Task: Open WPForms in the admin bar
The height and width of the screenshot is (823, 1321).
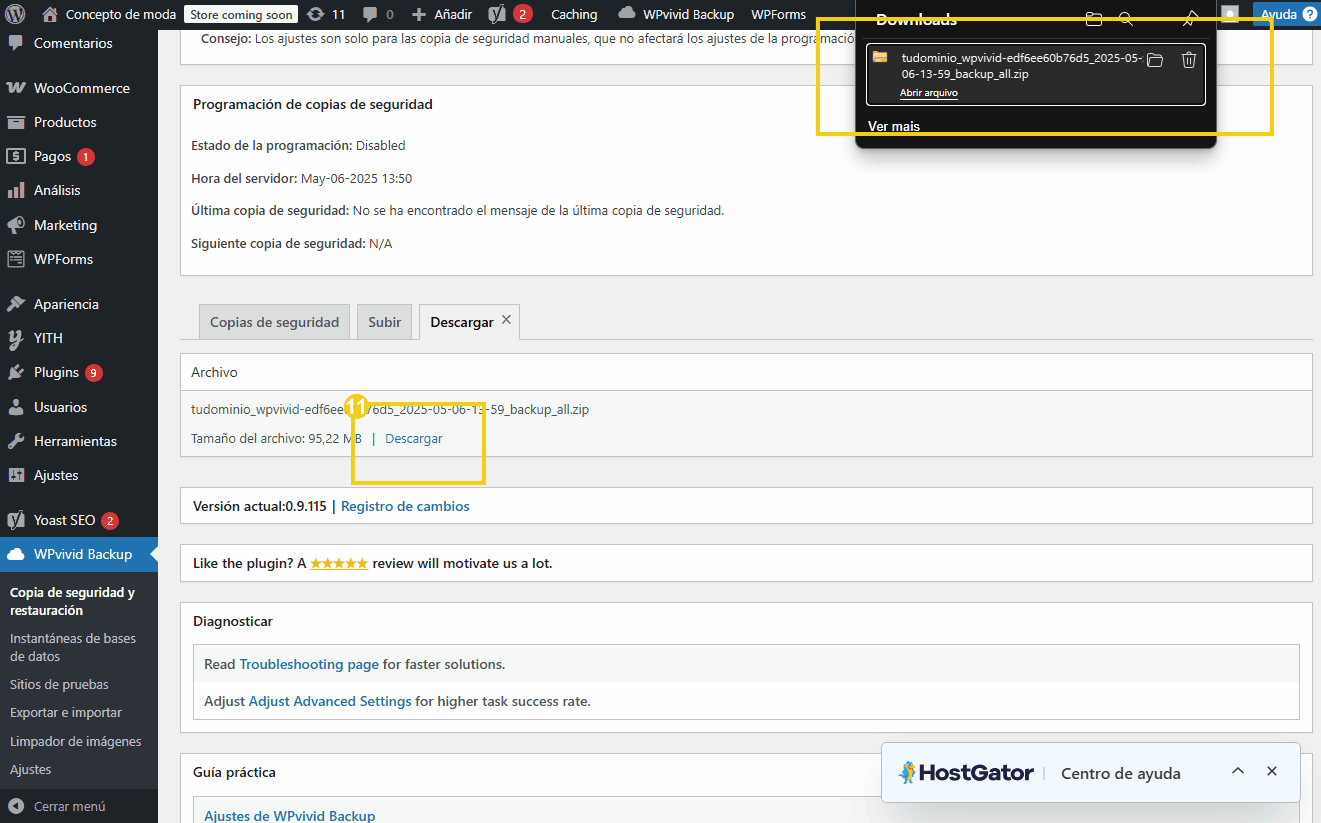Action: click(x=778, y=14)
